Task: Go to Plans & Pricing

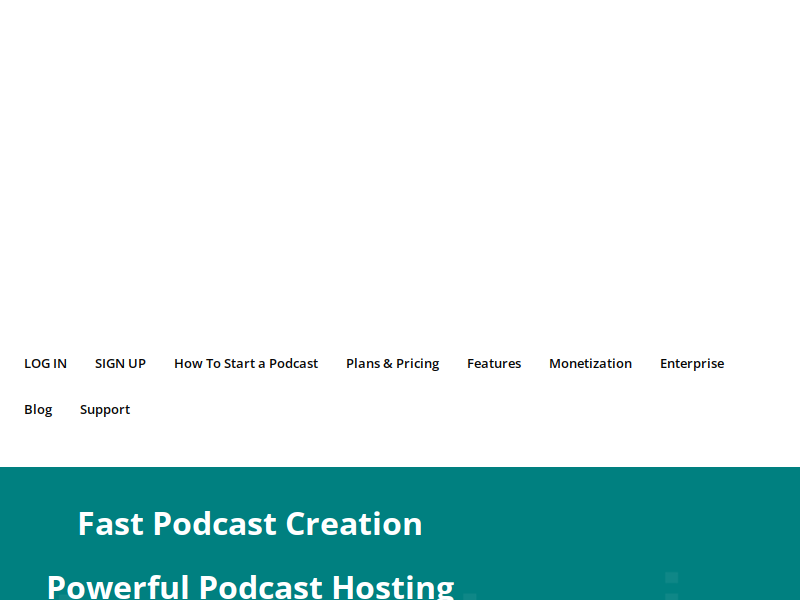Action: 392,364
